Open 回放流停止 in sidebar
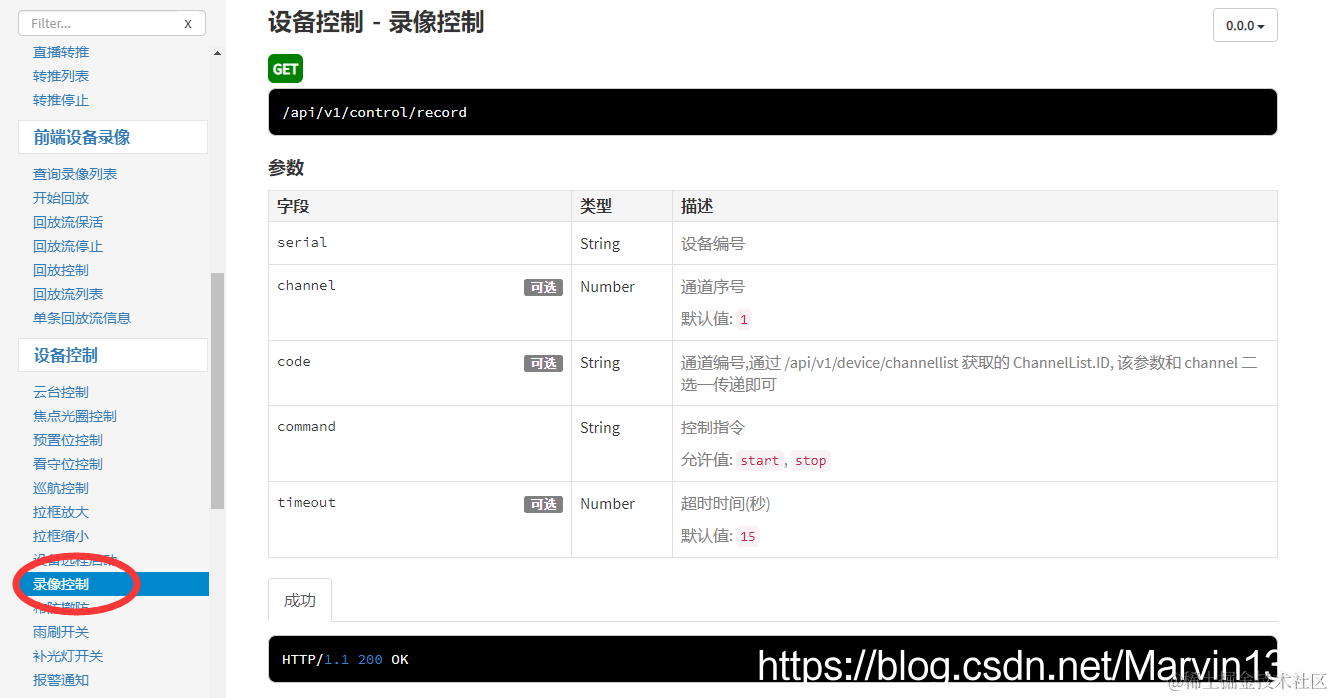 (x=68, y=246)
